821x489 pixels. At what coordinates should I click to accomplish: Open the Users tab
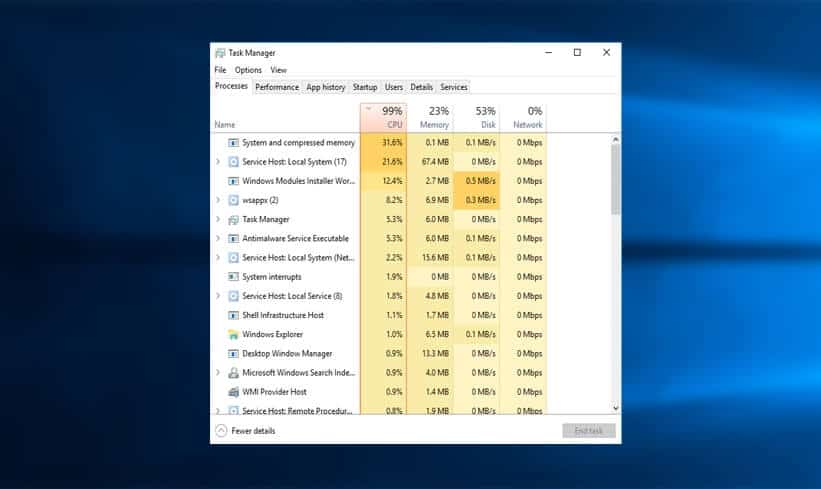point(394,87)
